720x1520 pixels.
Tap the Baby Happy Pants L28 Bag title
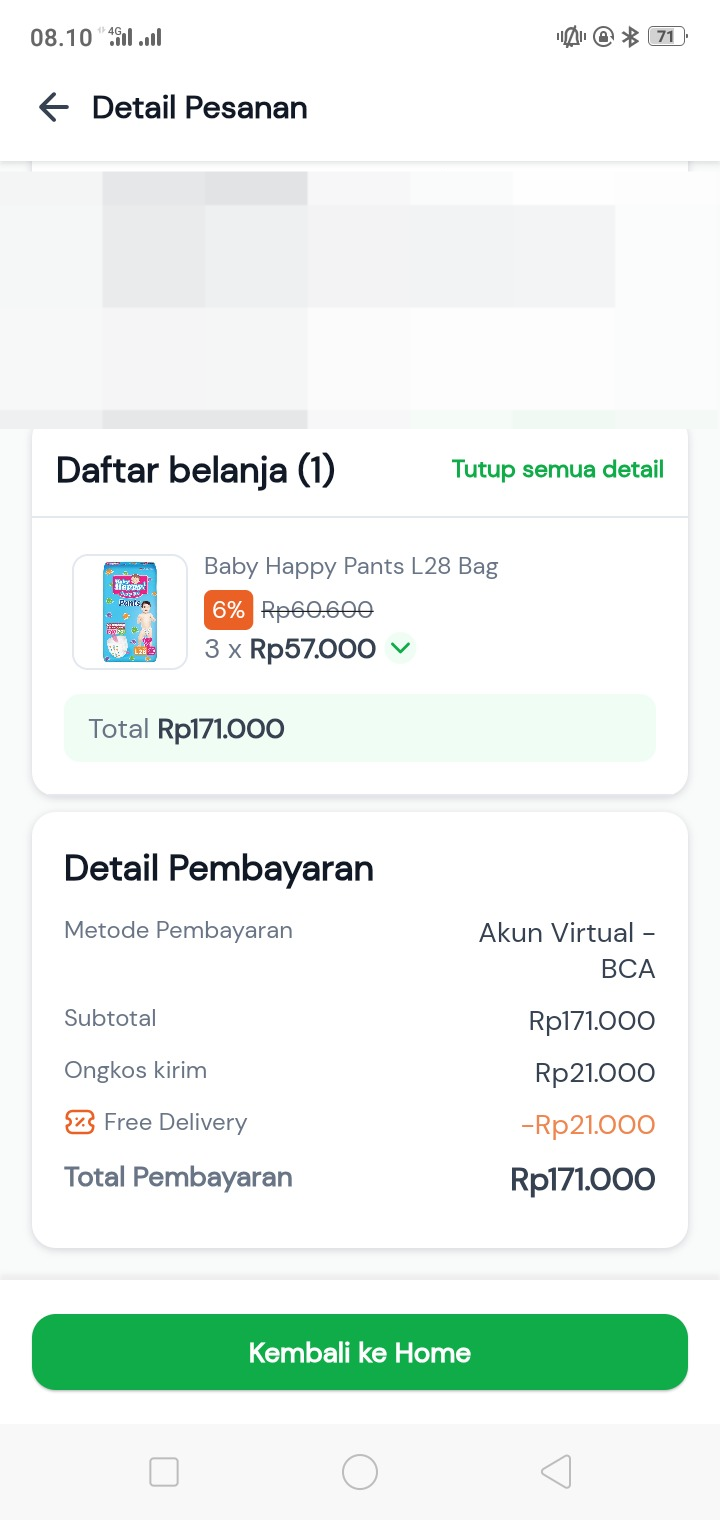click(x=351, y=567)
